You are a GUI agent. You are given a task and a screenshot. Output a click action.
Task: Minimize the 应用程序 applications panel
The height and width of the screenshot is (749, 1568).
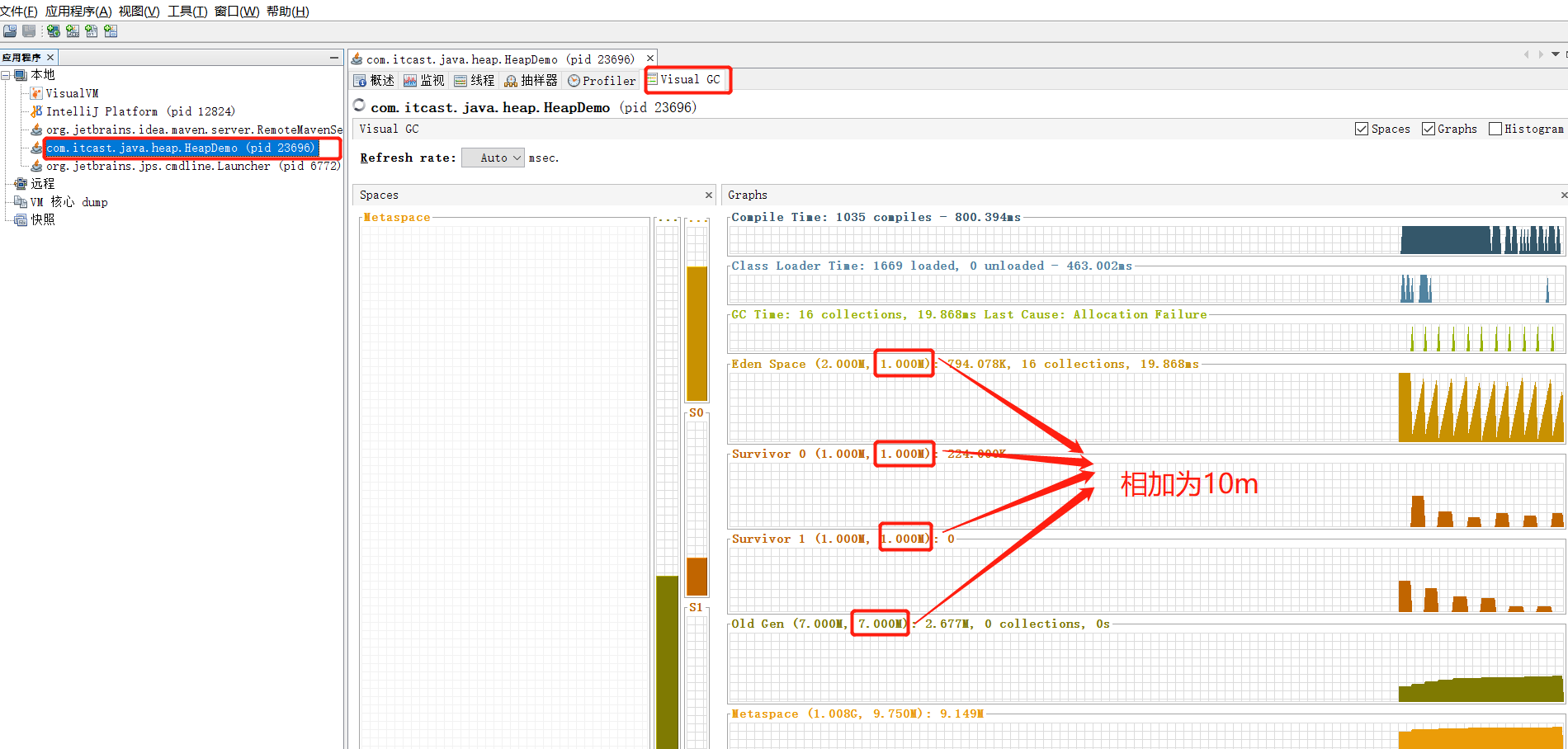tap(333, 58)
